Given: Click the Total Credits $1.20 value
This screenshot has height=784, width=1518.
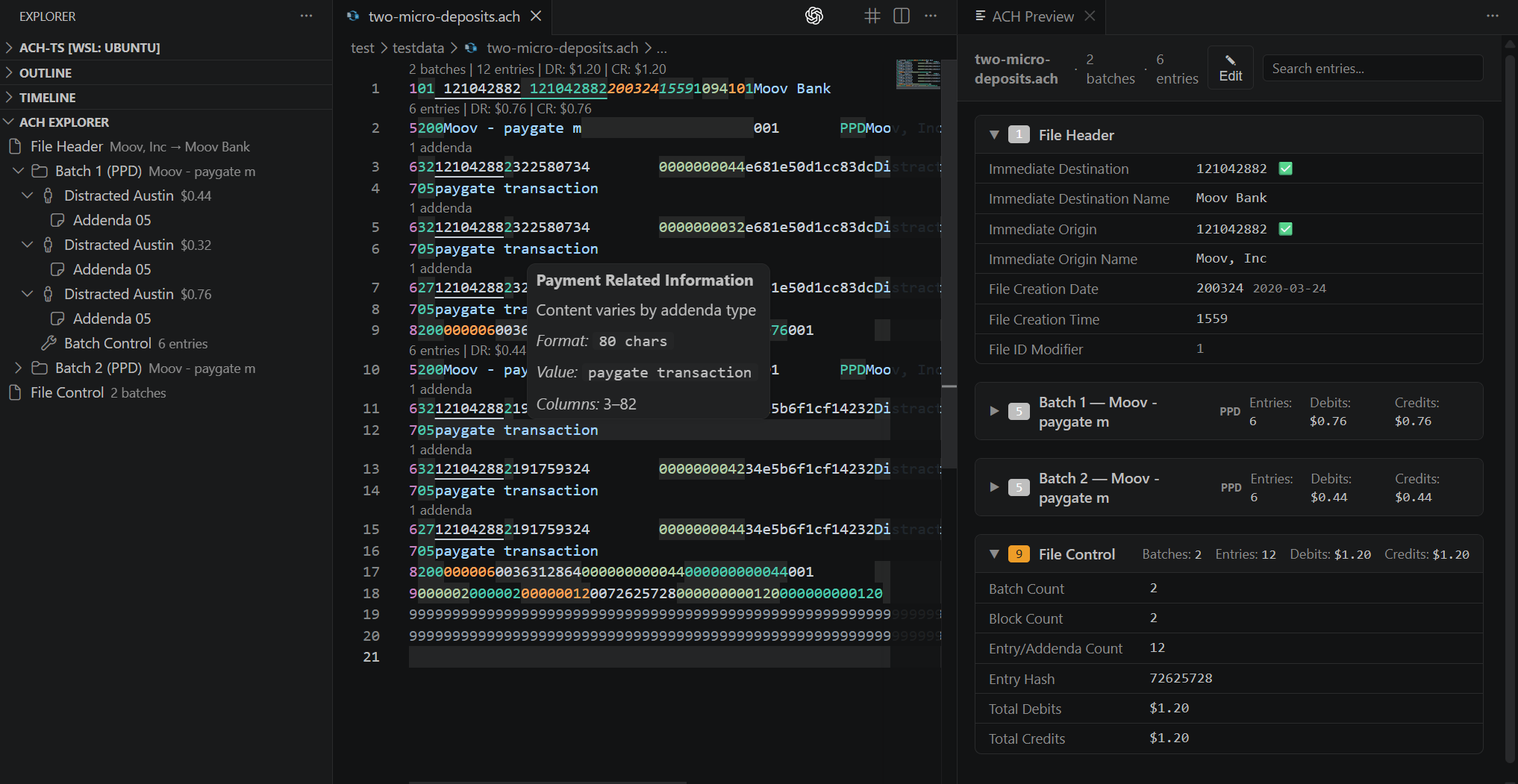Looking at the screenshot, I should (x=1169, y=738).
